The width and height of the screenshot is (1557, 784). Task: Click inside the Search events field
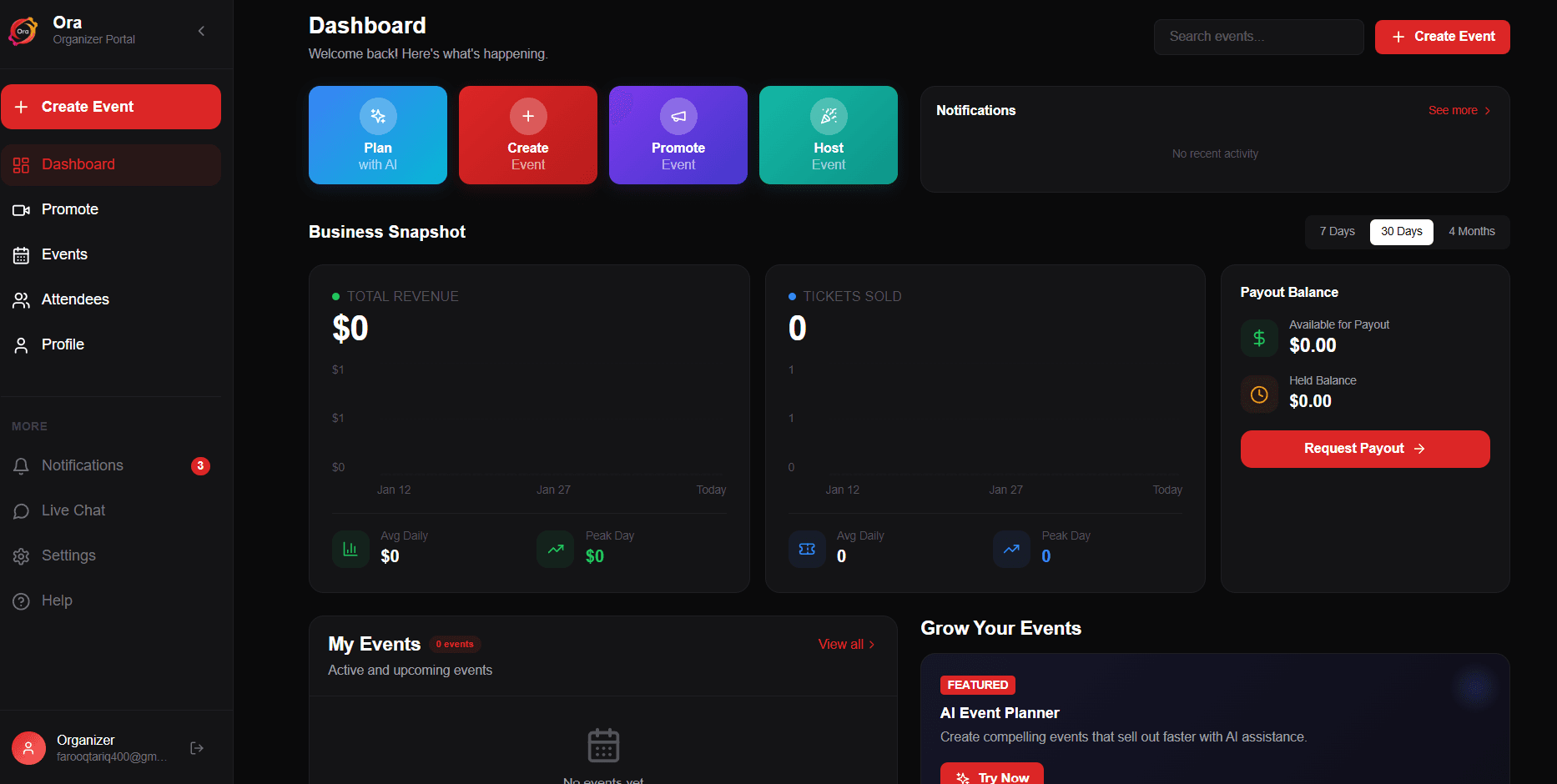(x=1258, y=37)
